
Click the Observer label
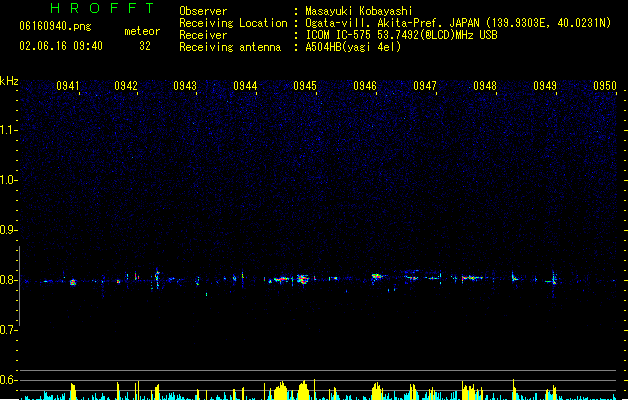pos(203,11)
